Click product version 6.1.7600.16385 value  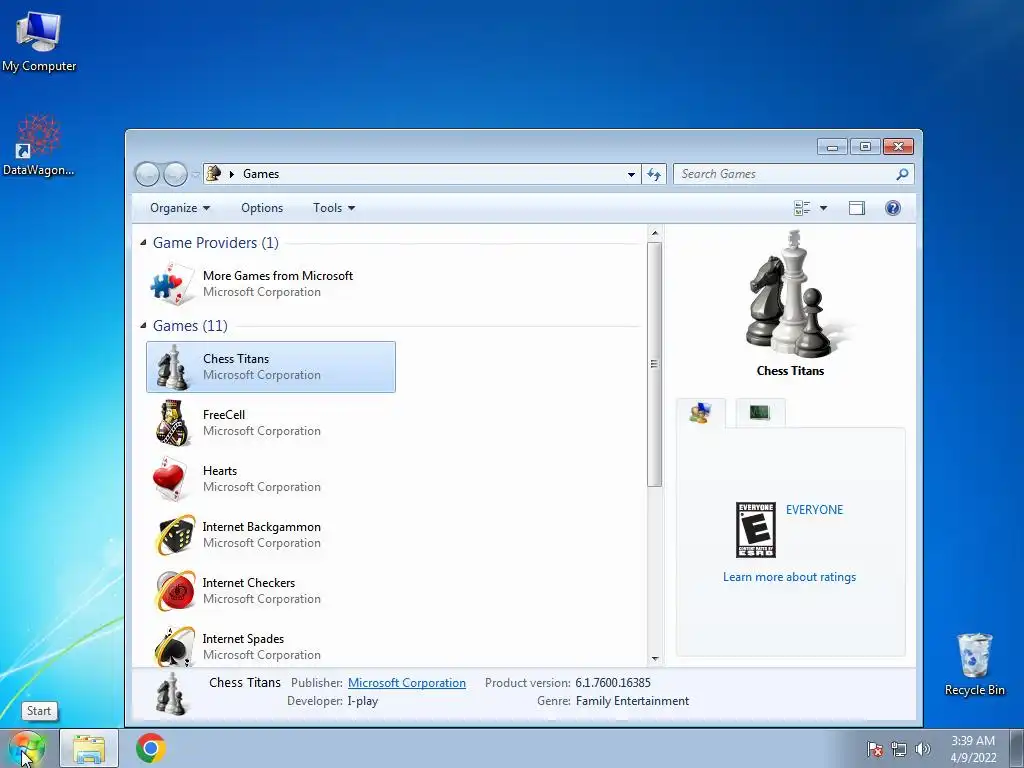[x=613, y=682]
